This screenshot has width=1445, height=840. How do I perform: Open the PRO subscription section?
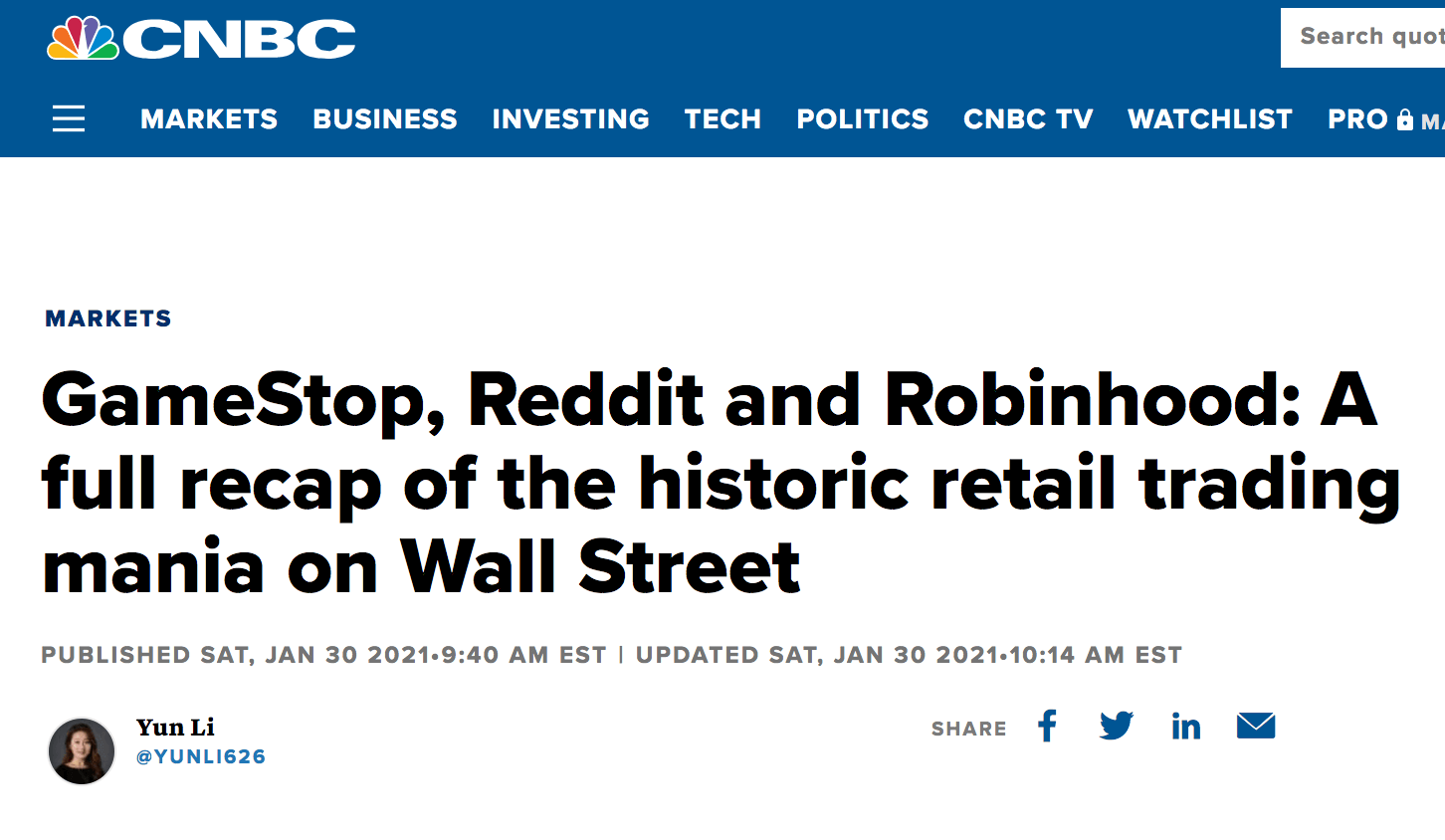(1357, 119)
